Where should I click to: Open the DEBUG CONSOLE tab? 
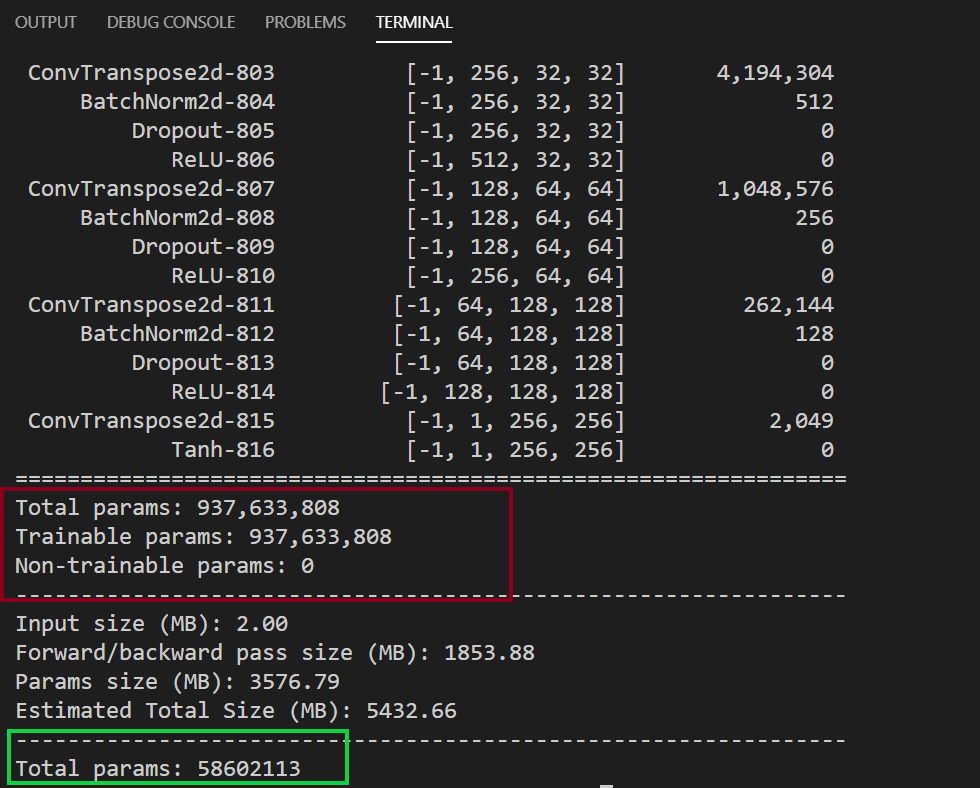pos(171,22)
